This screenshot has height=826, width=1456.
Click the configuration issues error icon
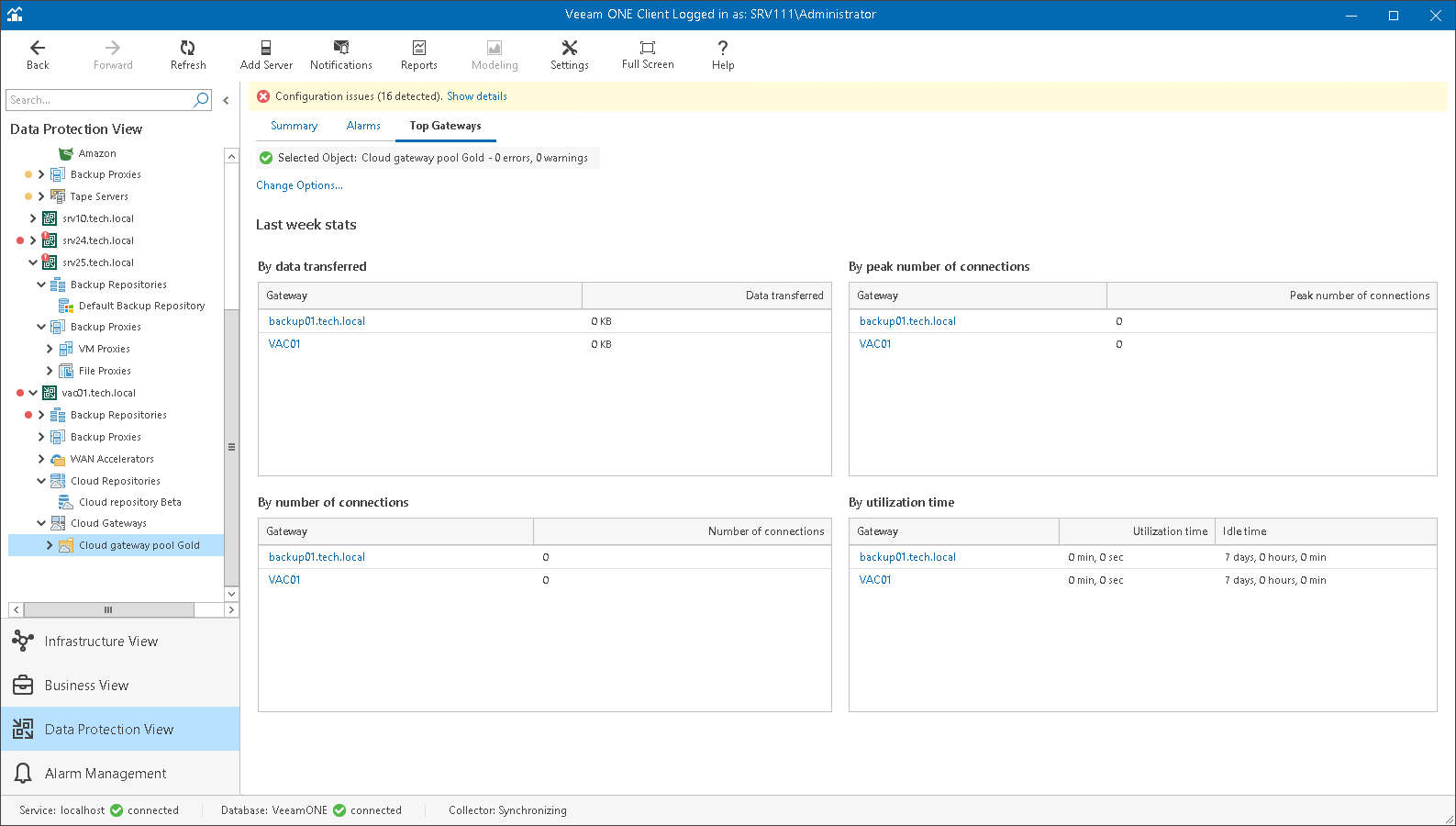click(x=263, y=96)
